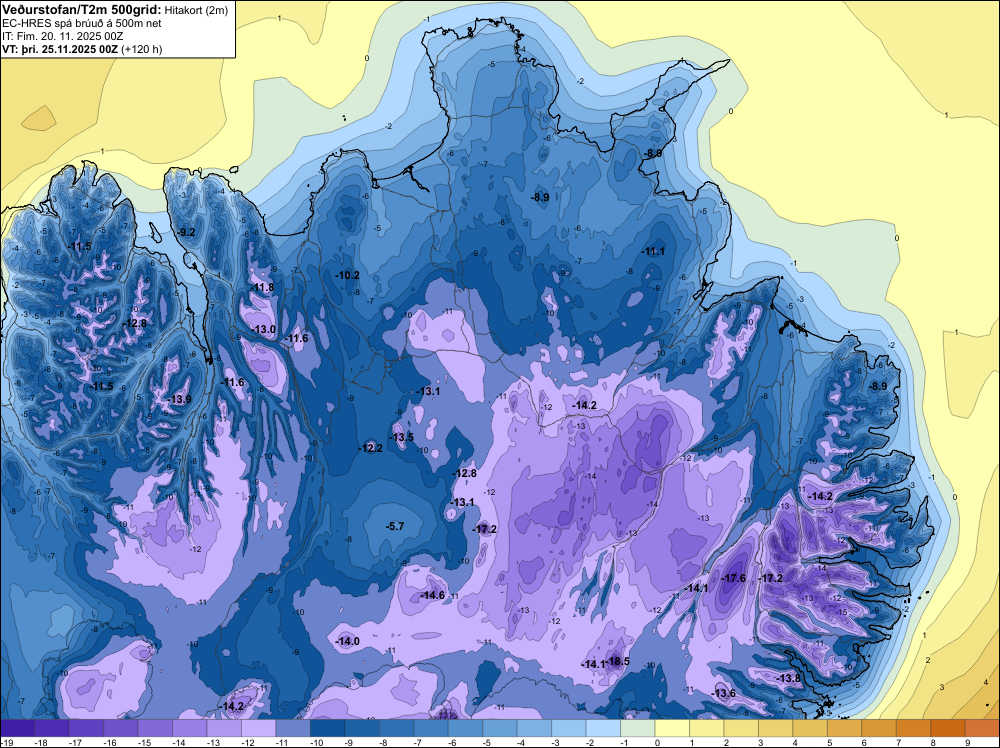Viewport: 1000px width, 748px height.
Task: Click the -13.9 temperature label
Action: [180, 399]
